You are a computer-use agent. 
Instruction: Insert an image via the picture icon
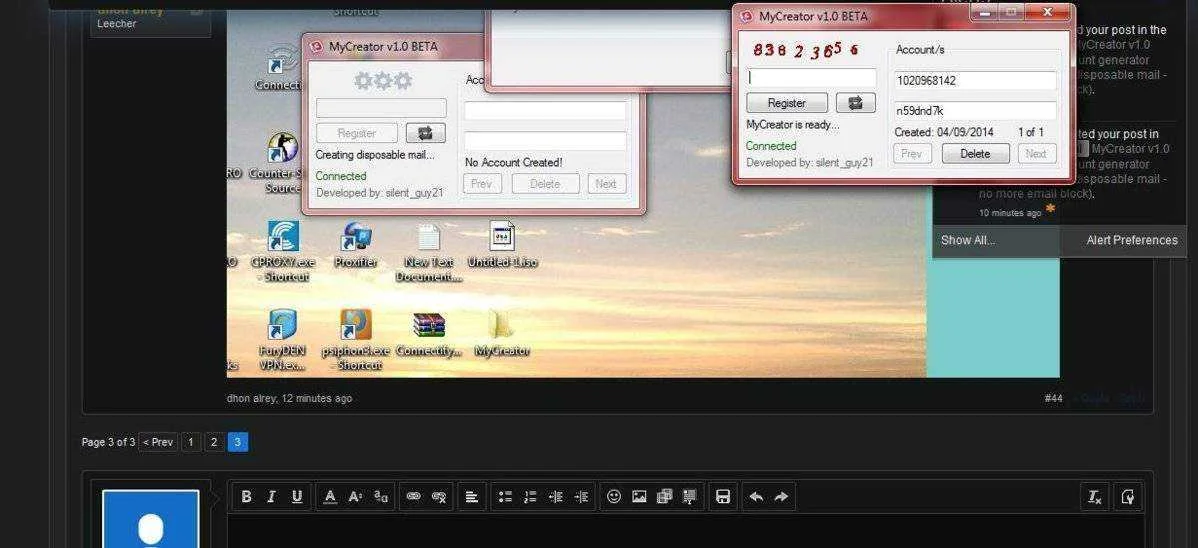pos(639,497)
